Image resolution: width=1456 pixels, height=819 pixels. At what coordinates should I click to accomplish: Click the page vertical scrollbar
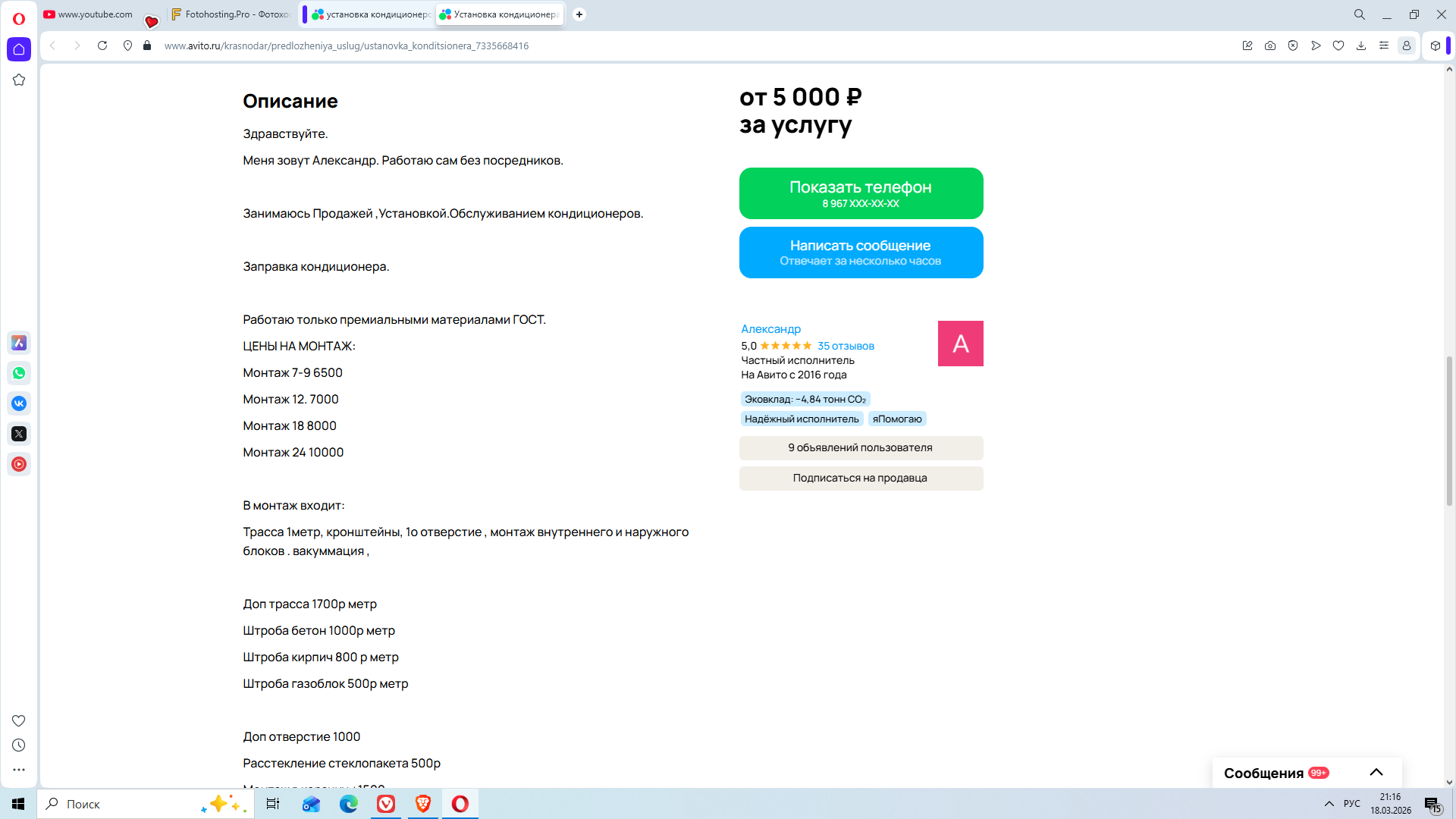click(1448, 430)
